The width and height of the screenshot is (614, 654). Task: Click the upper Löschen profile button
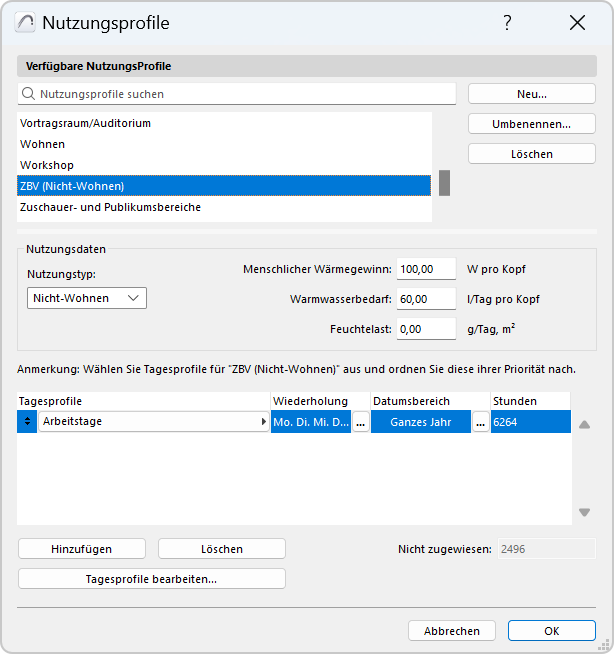click(531, 154)
